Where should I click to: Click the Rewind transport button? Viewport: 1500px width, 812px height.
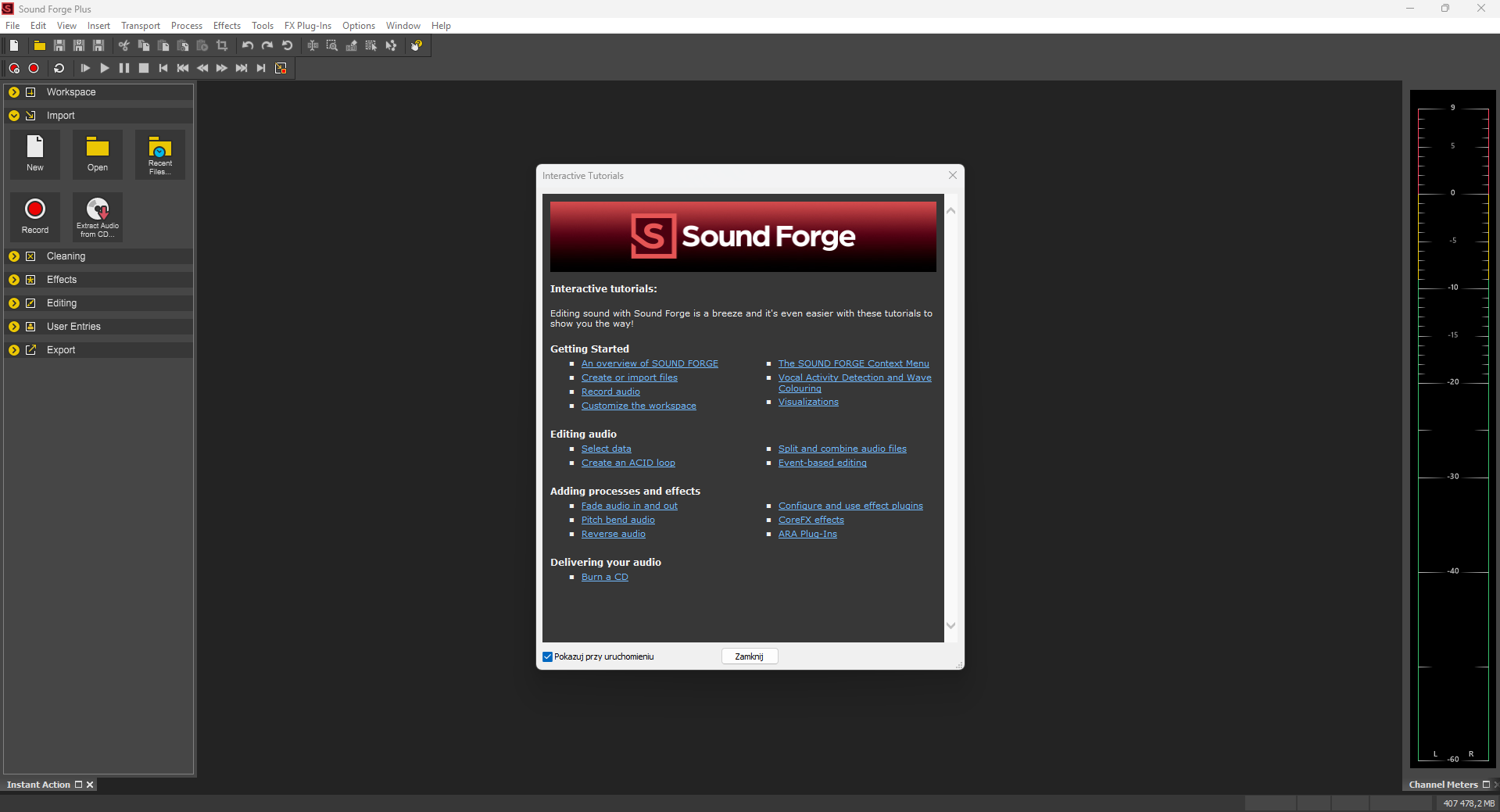(x=202, y=68)
